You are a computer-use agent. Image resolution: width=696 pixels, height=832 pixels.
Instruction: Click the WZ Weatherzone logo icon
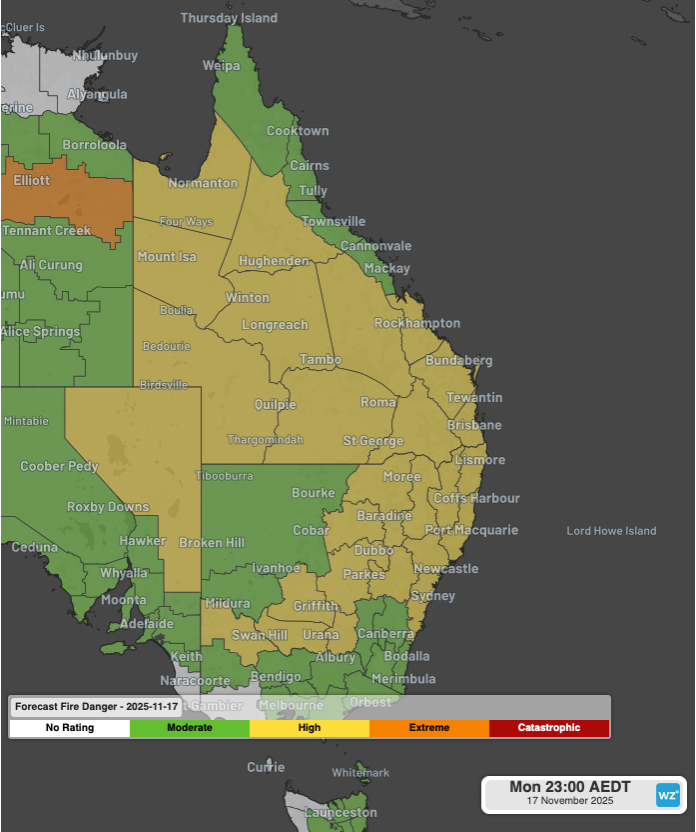tap(667, 795)
